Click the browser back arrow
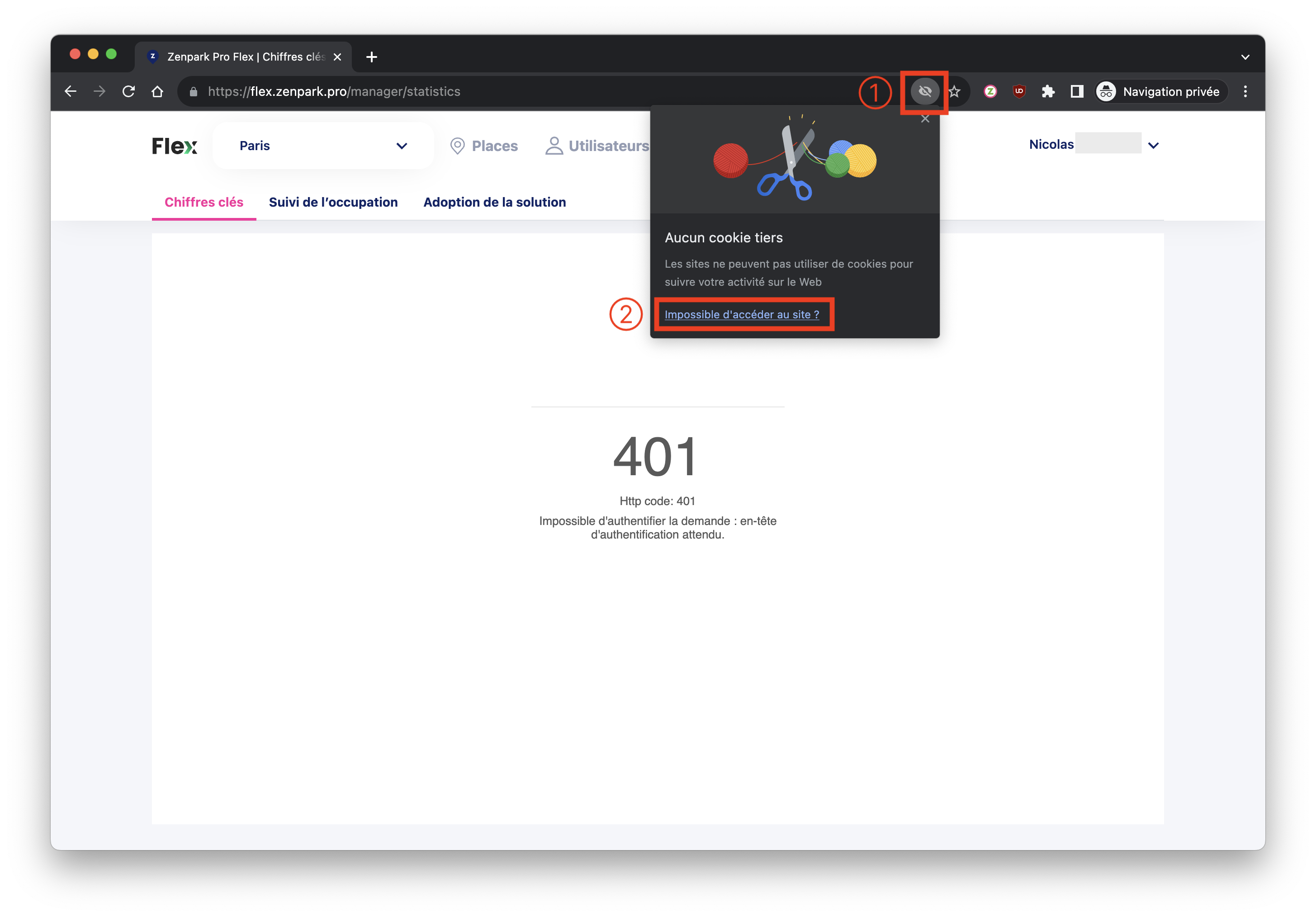The height and width of the screenshot is (917, 1316). (71, 92)
